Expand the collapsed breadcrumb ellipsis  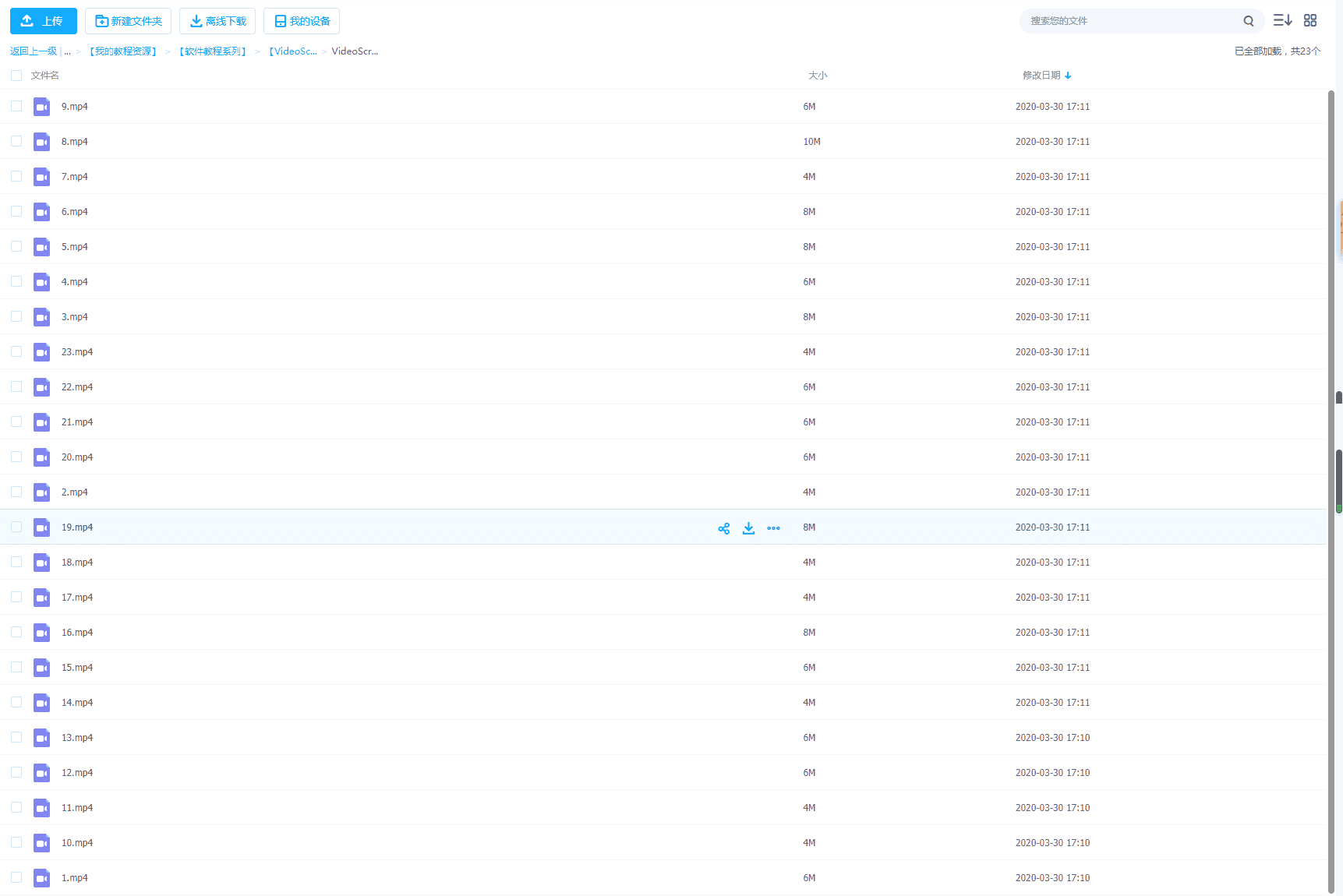68,51
